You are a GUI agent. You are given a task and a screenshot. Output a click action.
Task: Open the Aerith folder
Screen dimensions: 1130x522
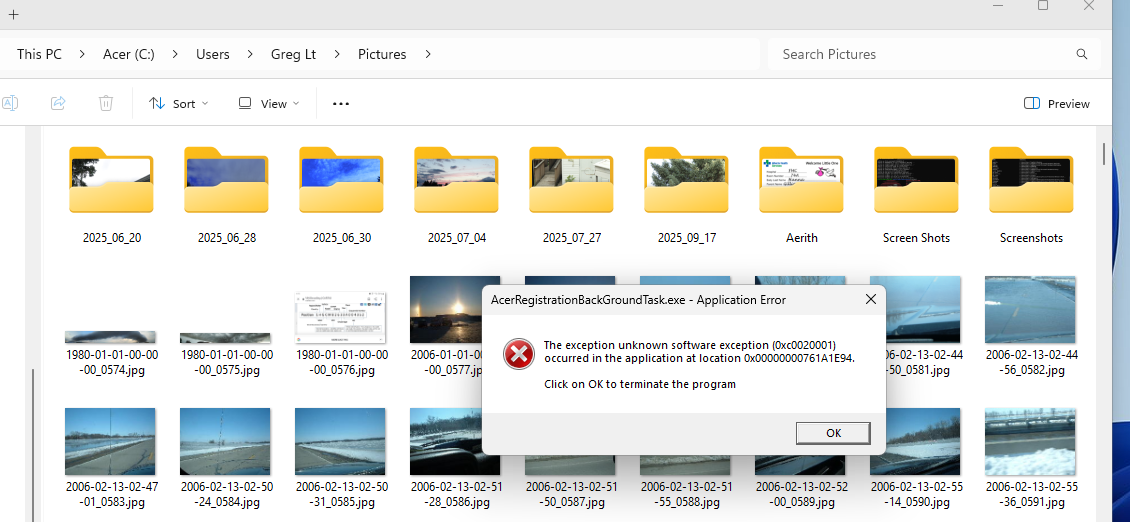coord(801,180)
